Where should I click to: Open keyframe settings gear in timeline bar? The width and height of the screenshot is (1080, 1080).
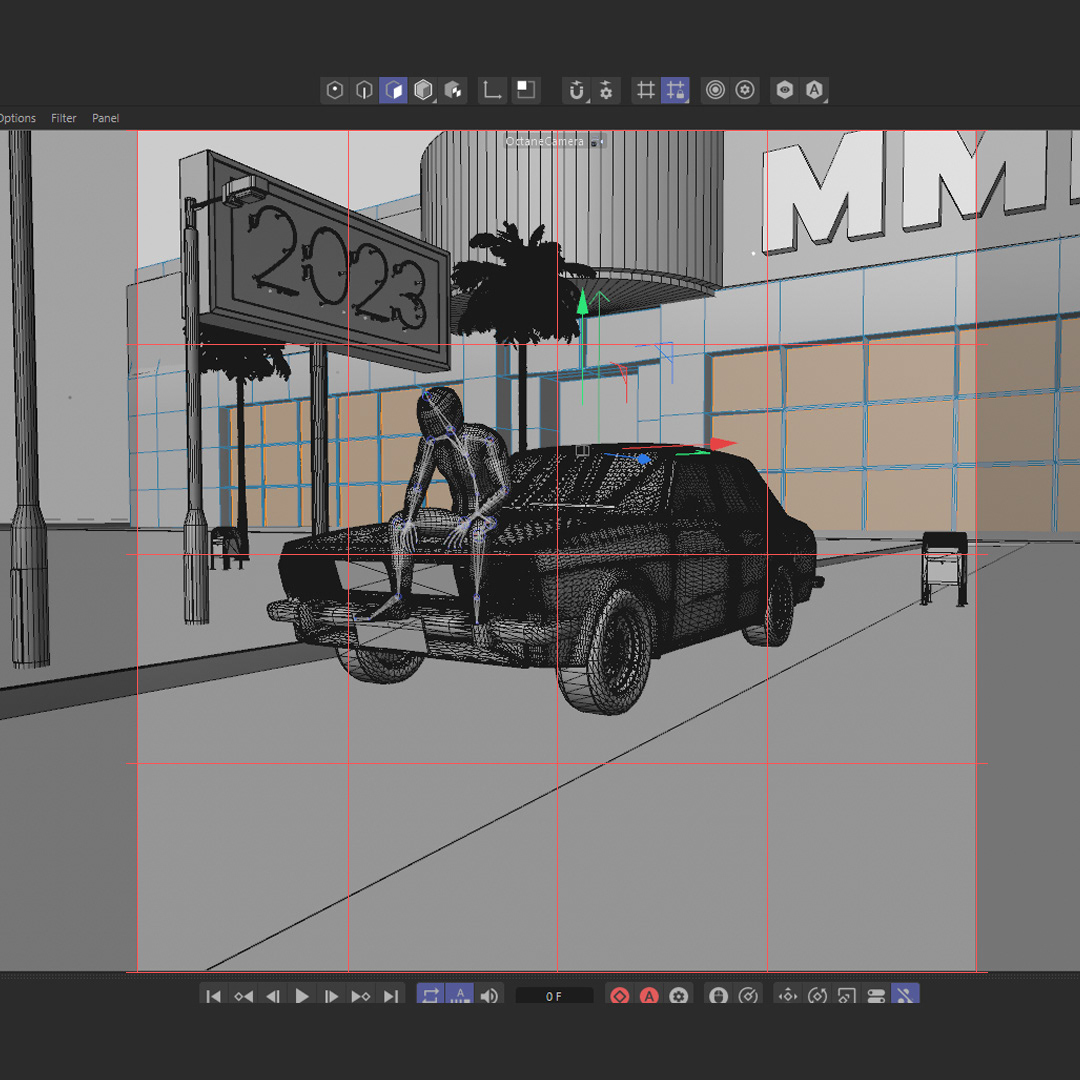(678, 996)
